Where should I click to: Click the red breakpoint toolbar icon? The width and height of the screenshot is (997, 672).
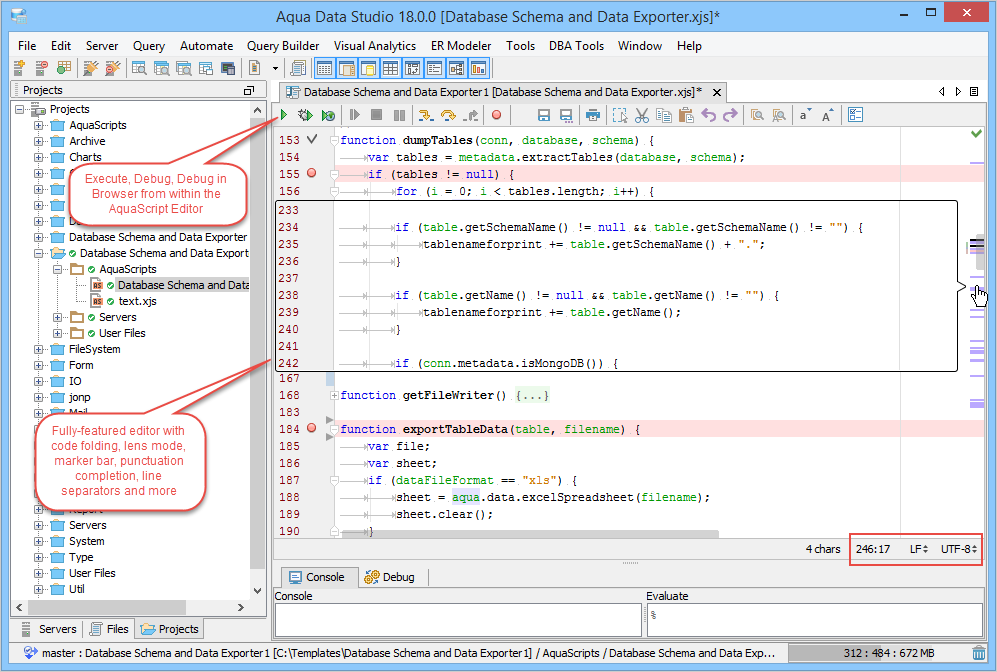point(495,116)
